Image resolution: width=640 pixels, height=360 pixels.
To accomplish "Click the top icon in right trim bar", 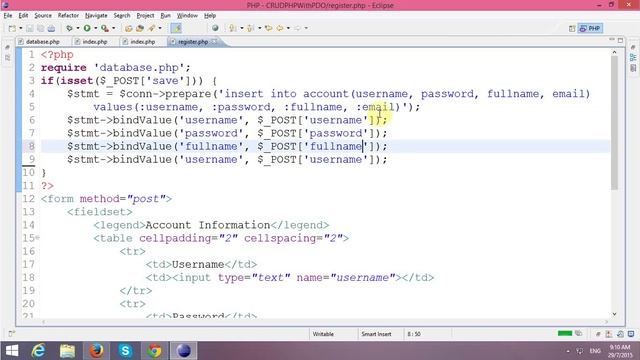I will pyautogui.click(x=633, y=47).
